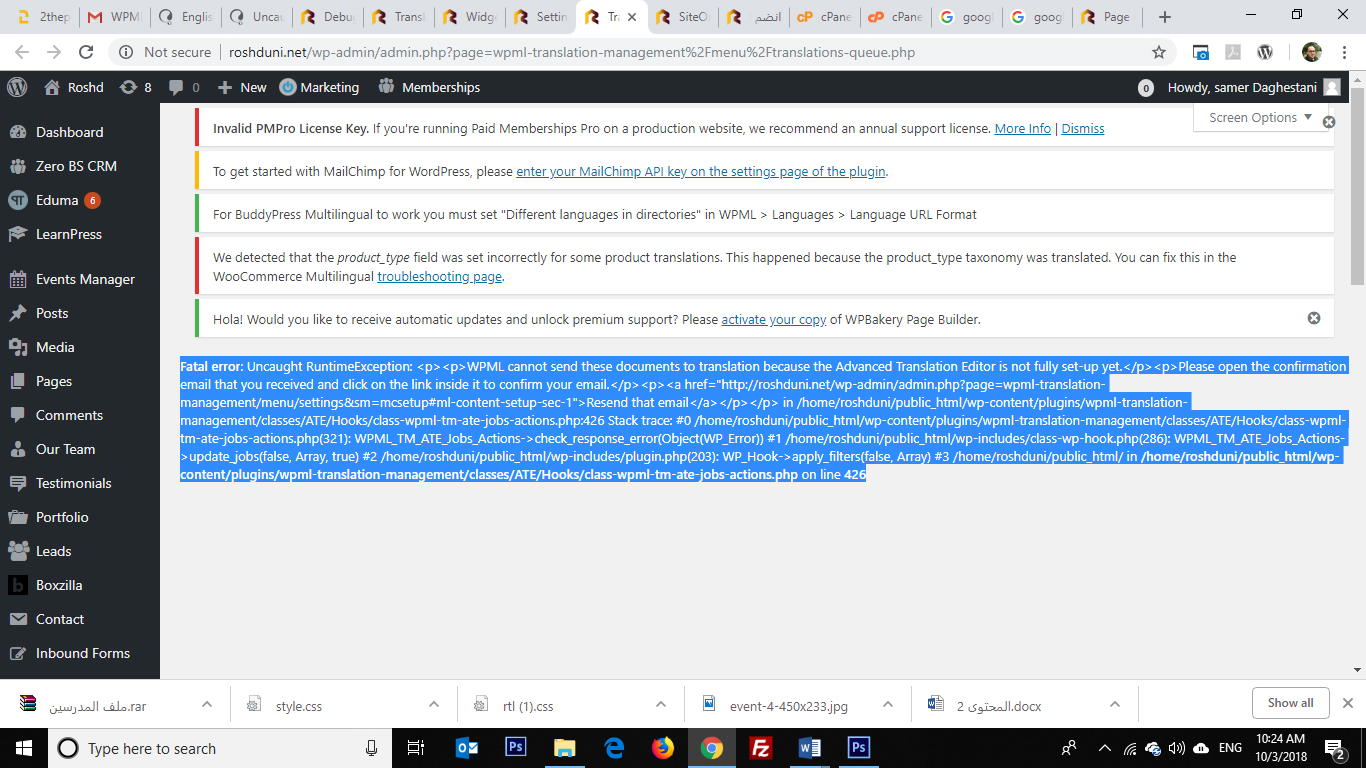Expand options for style.css download
Screen dimensions: 1366x768
coord(434,705)
